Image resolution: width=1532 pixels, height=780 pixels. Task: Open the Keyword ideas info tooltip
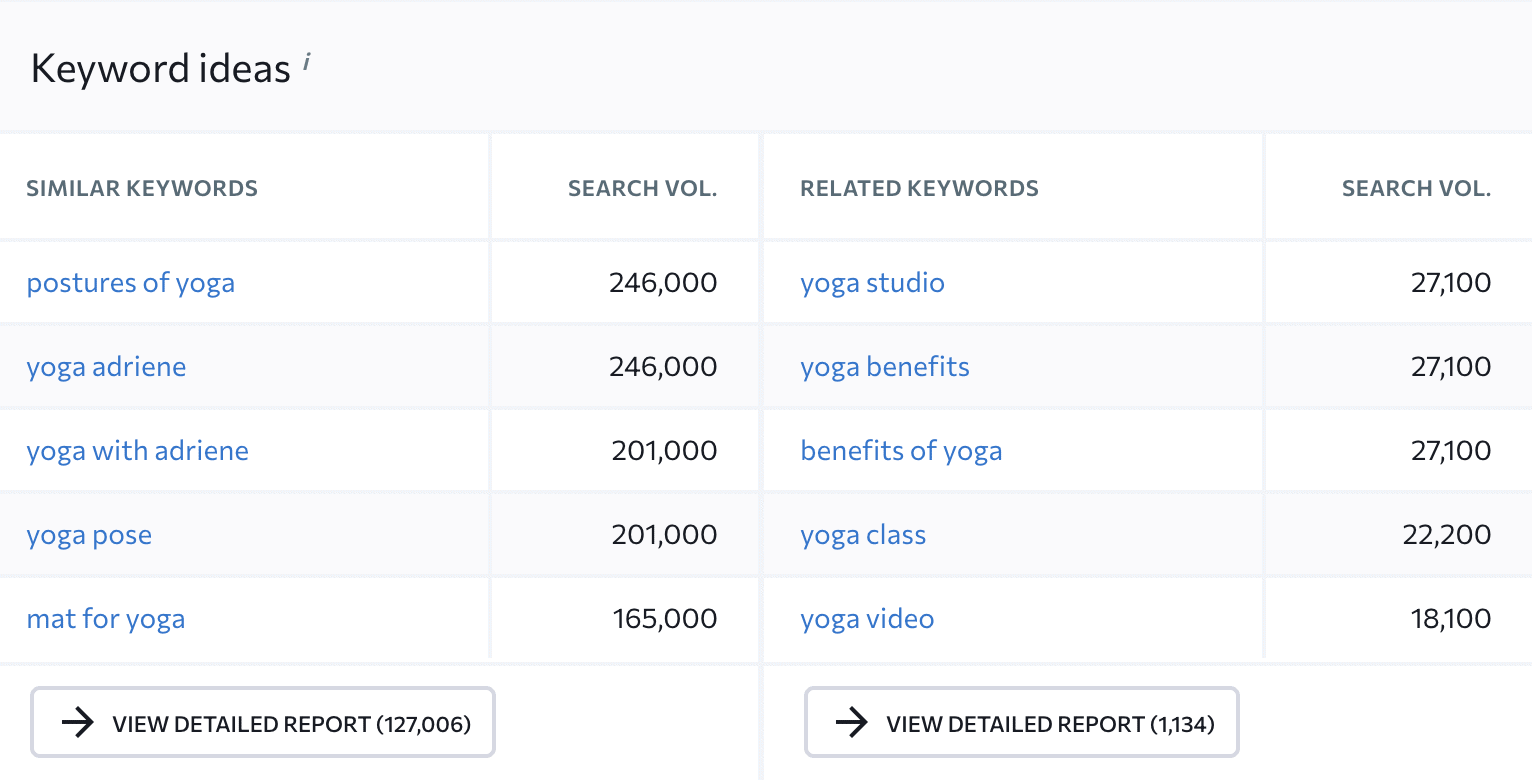click(x=306, y=62)
